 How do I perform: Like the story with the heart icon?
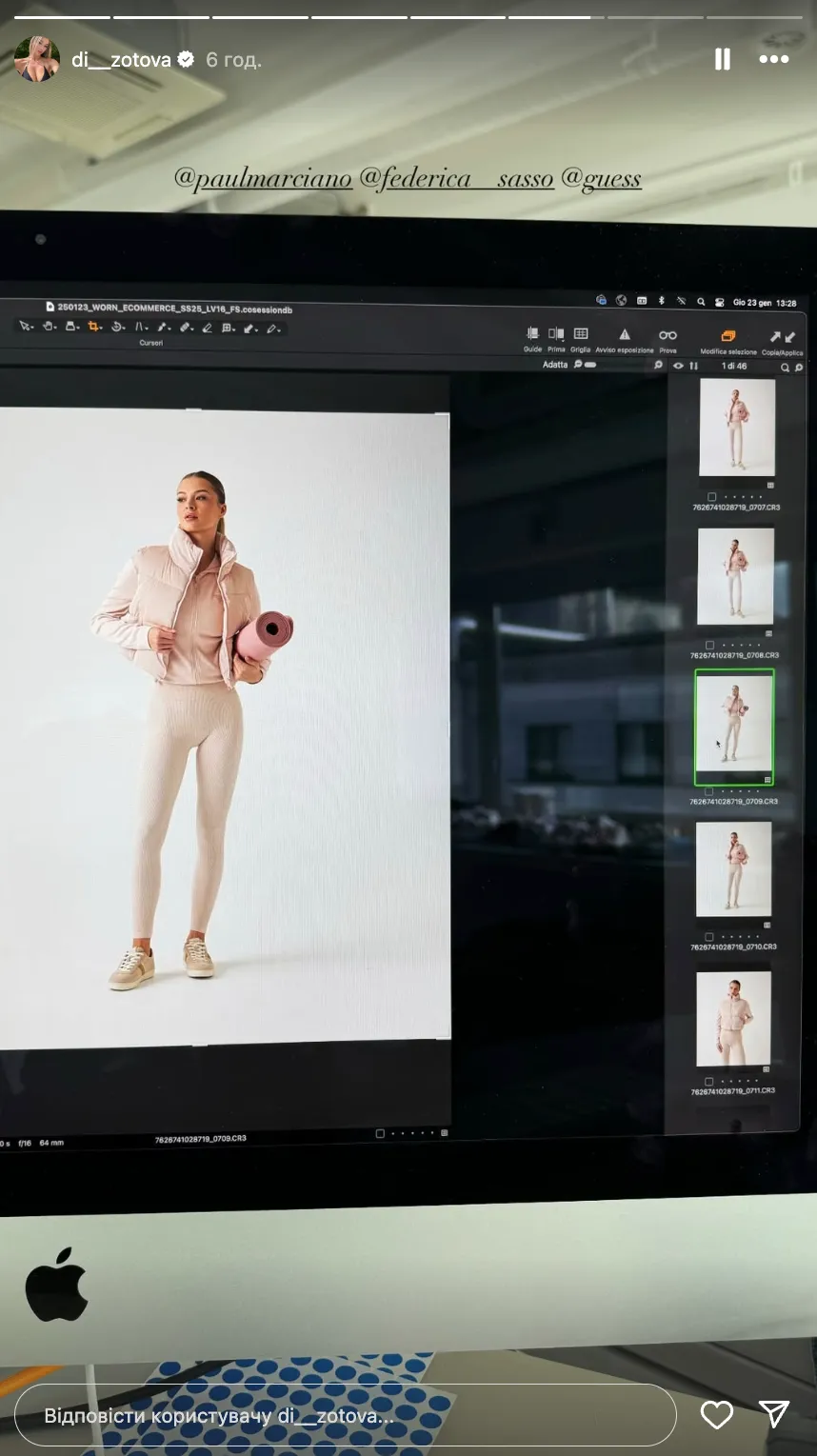click(716, 1415)
